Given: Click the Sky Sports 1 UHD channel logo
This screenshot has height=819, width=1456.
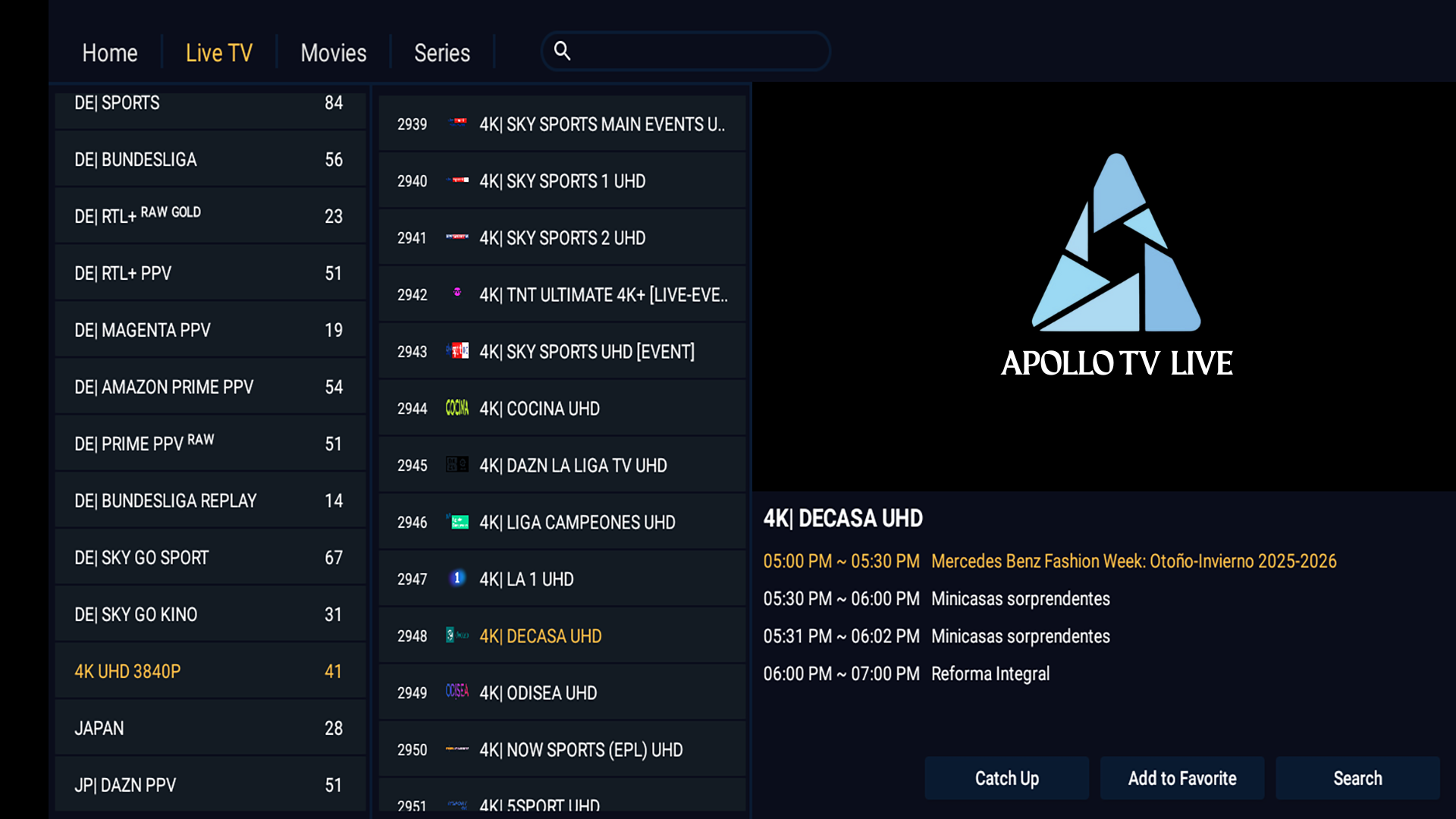Looking at the screenshot, I should point(459,180).
